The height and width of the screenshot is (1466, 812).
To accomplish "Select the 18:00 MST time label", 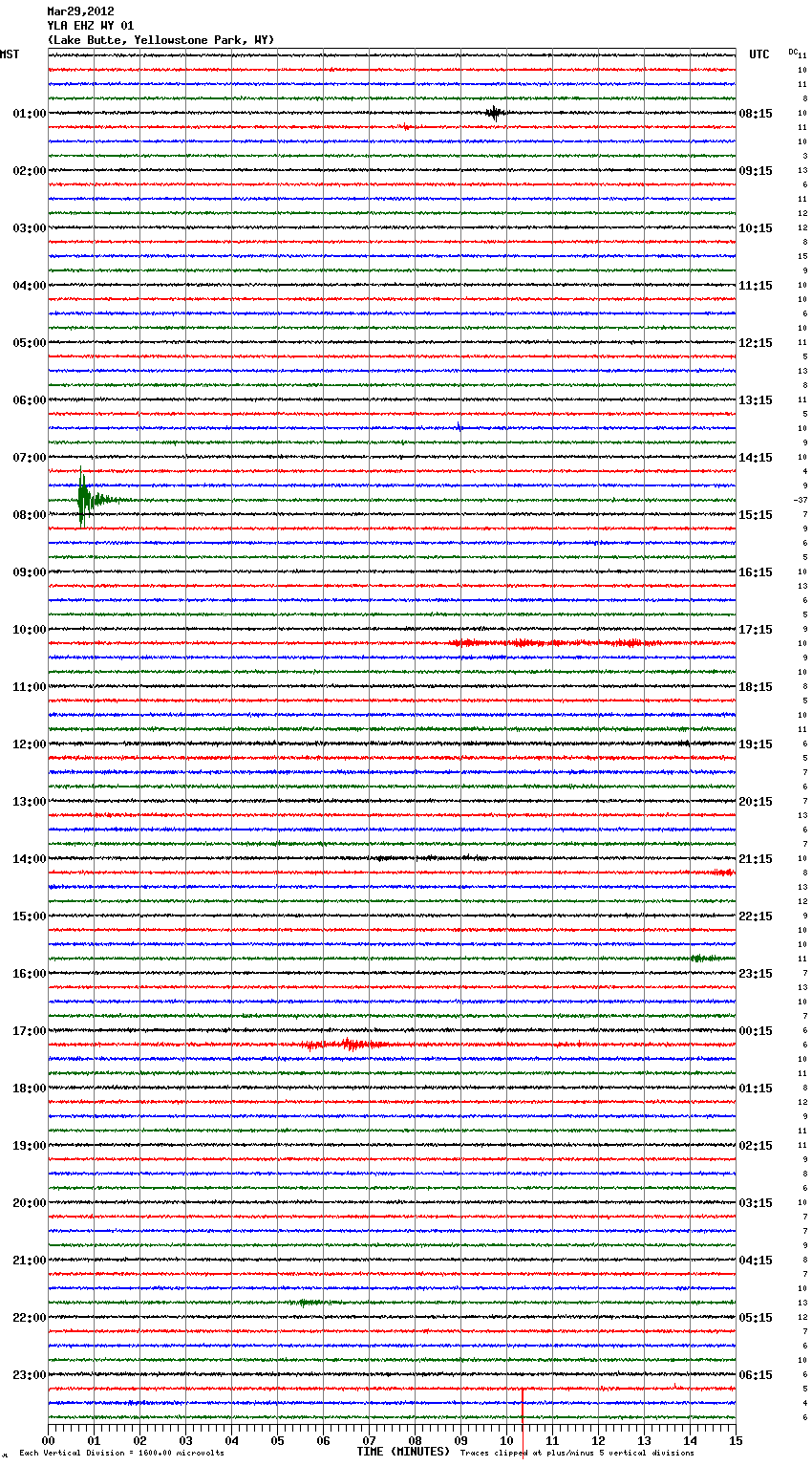I will click(30, 1089).
